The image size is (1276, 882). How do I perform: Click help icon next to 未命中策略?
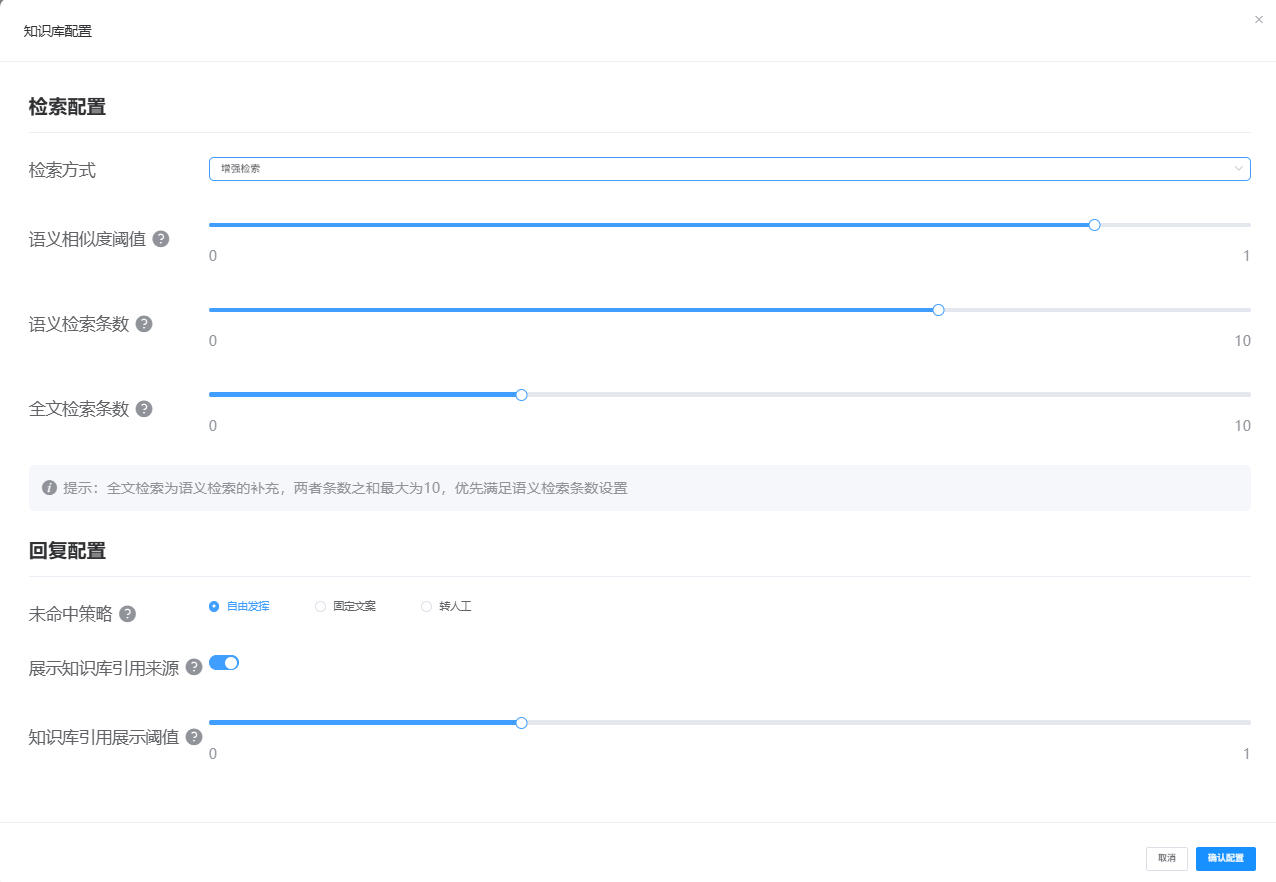click(127, 614)
